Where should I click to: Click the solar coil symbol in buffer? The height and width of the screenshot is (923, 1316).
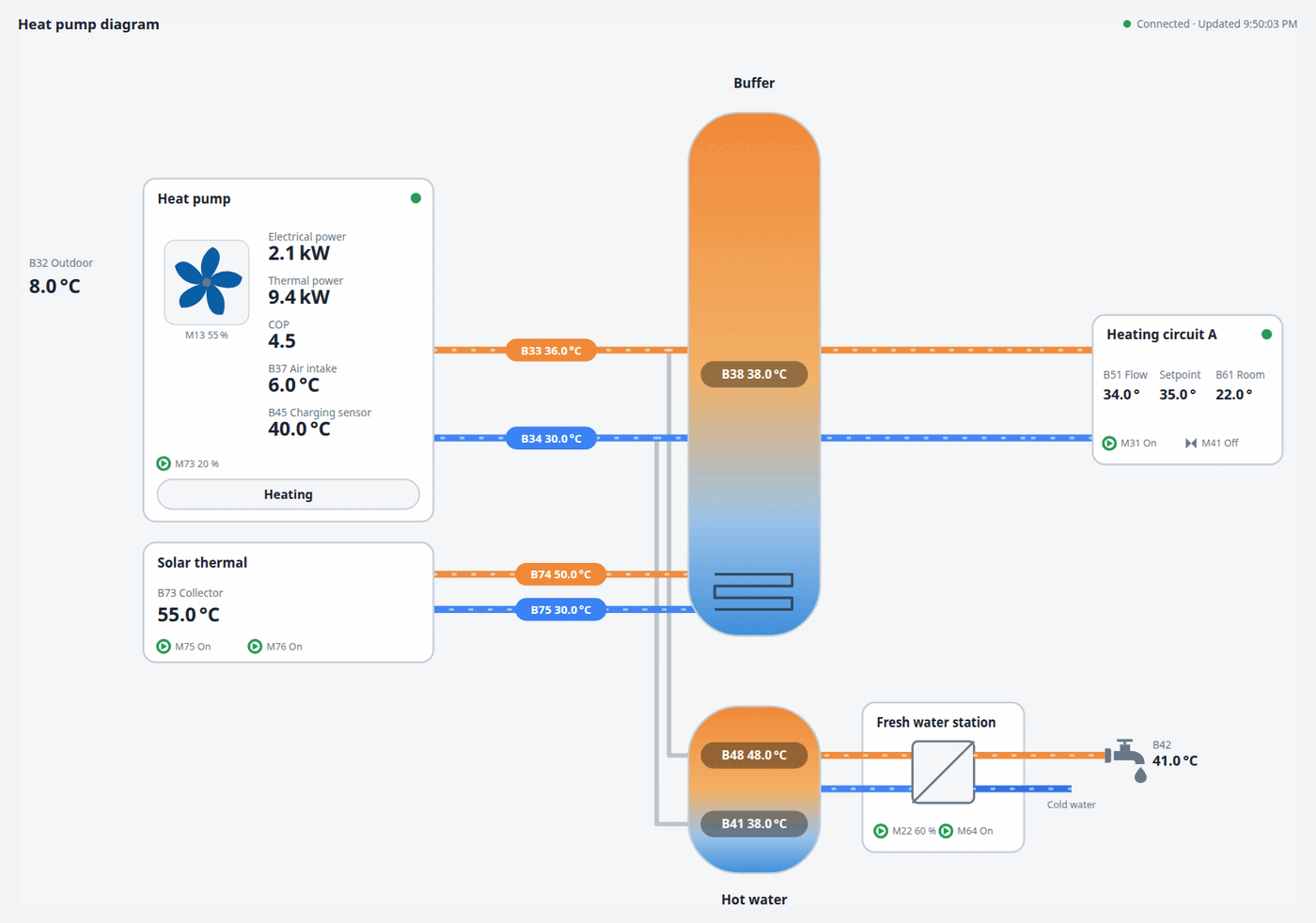coord(754,592)
